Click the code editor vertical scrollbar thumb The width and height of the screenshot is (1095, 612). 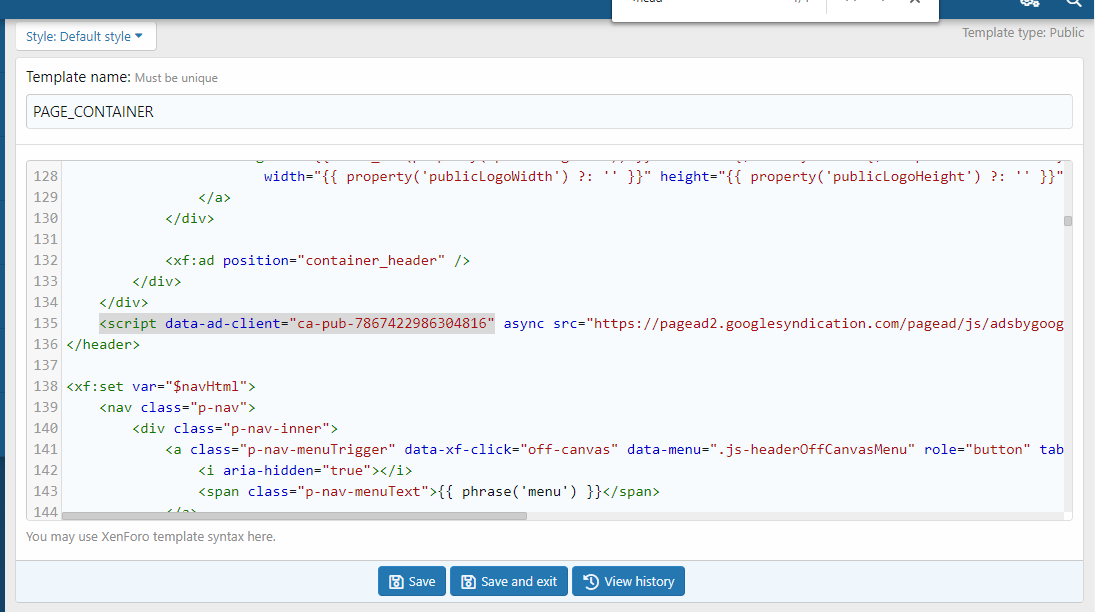coord(1068,221)
